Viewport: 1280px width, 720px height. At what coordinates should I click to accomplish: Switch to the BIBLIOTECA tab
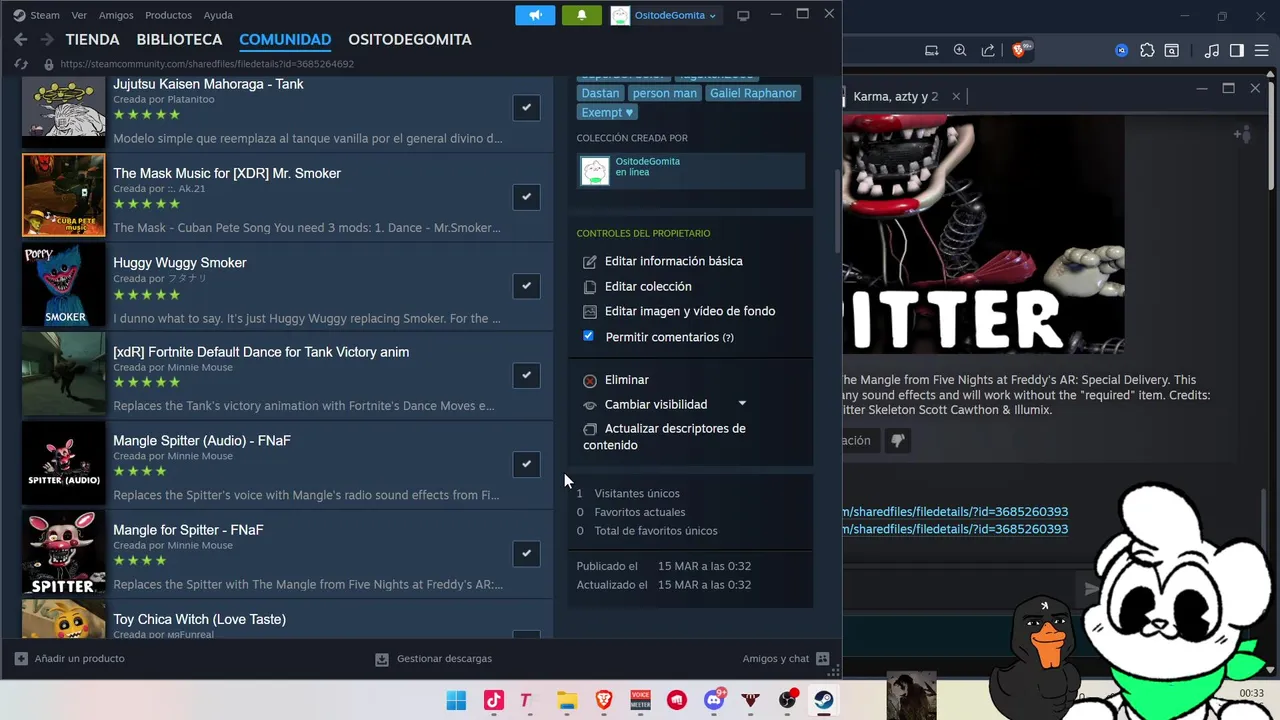point(179,39)
